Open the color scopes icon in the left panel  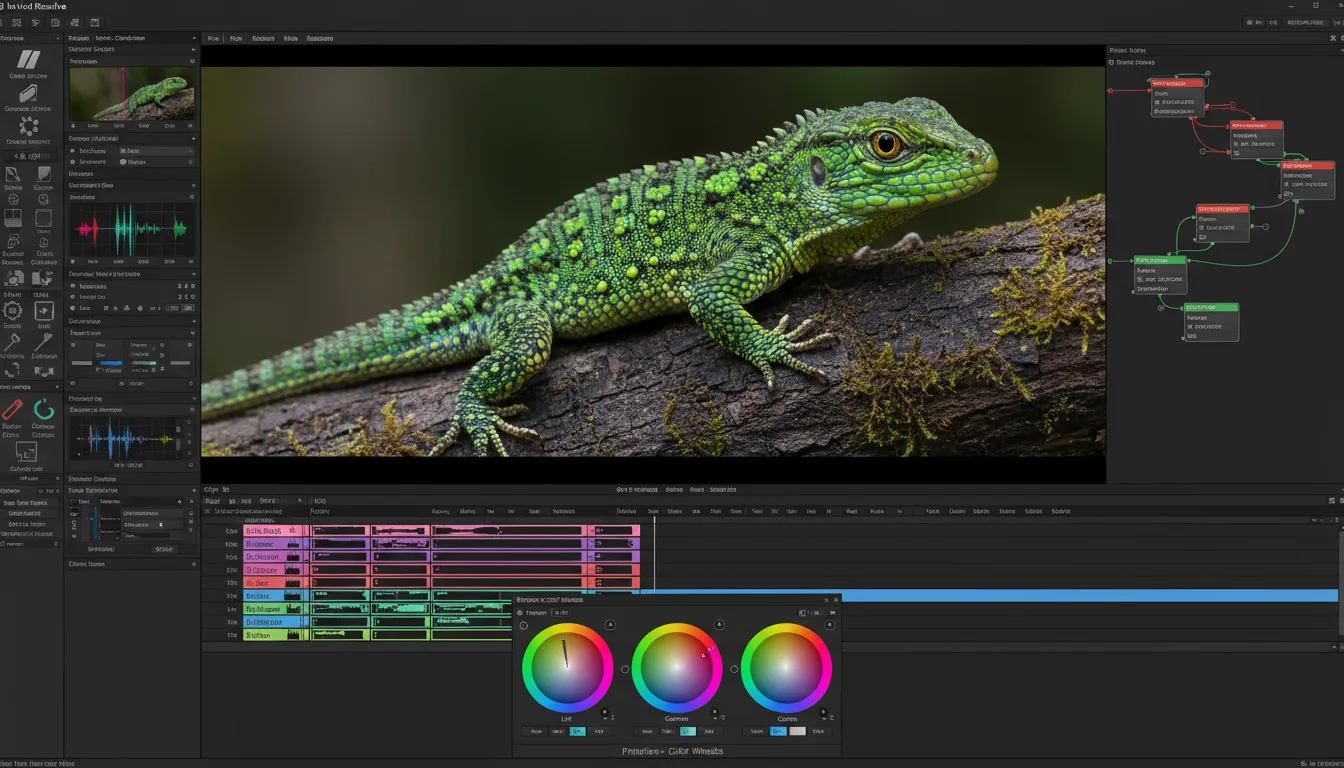coord(12,310)
